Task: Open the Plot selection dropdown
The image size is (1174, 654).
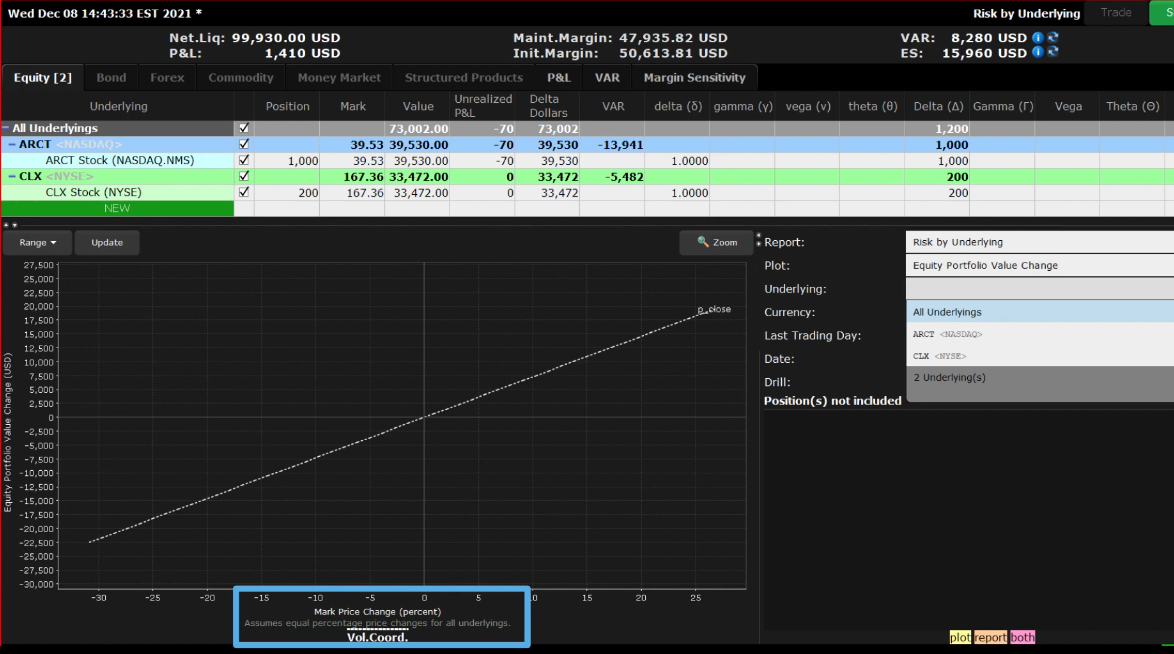Action: point(1038,266)
